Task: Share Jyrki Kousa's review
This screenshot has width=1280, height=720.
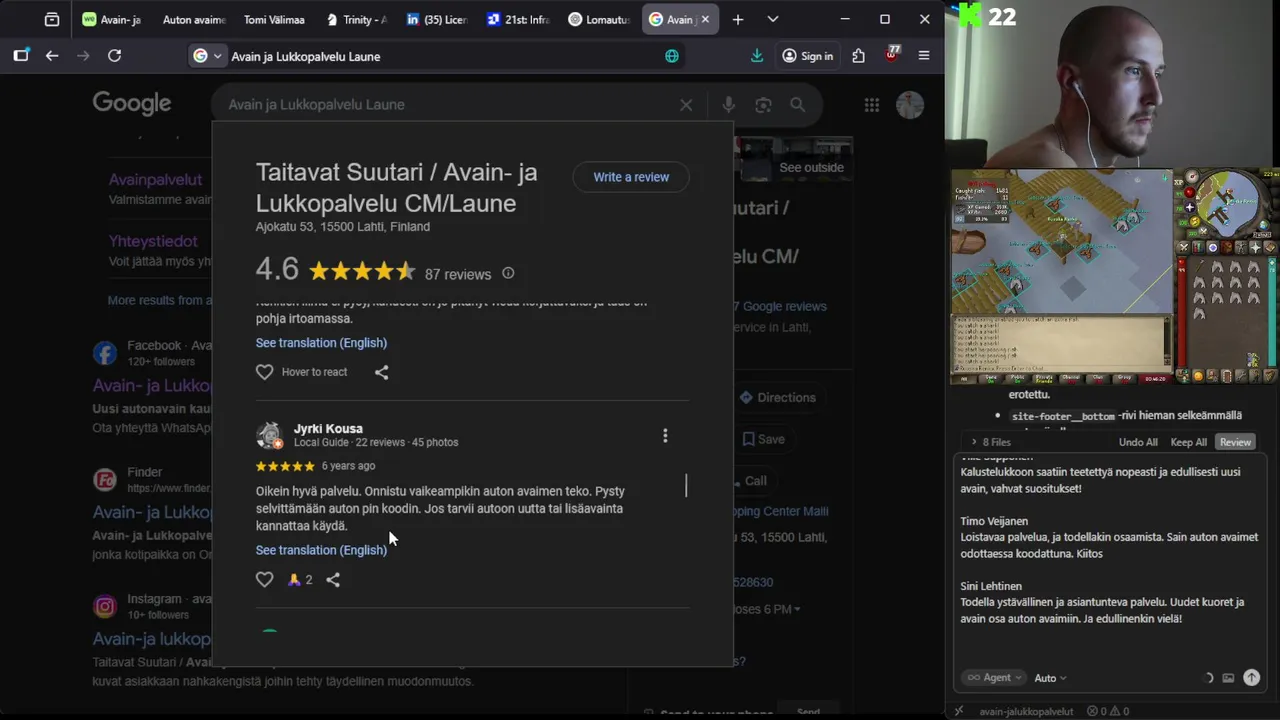Action: [x=333, y=580]
